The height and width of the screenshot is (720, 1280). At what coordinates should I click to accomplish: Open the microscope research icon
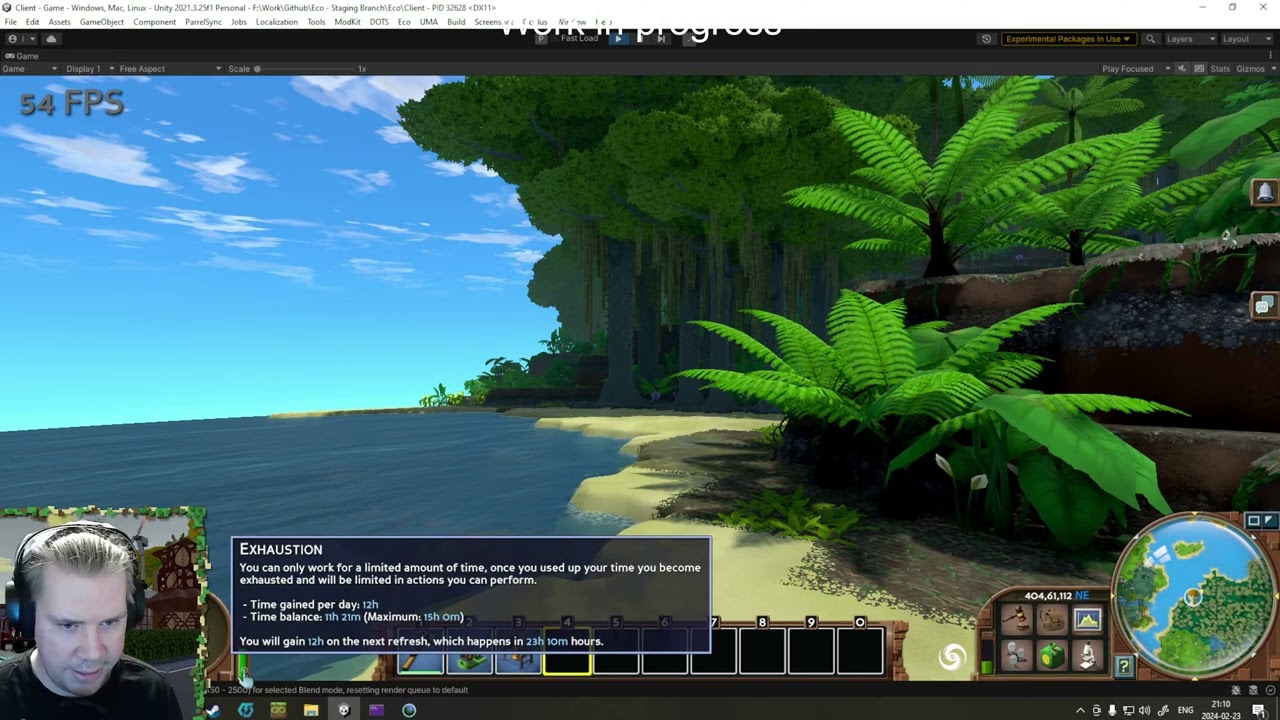click(1087, 656)
